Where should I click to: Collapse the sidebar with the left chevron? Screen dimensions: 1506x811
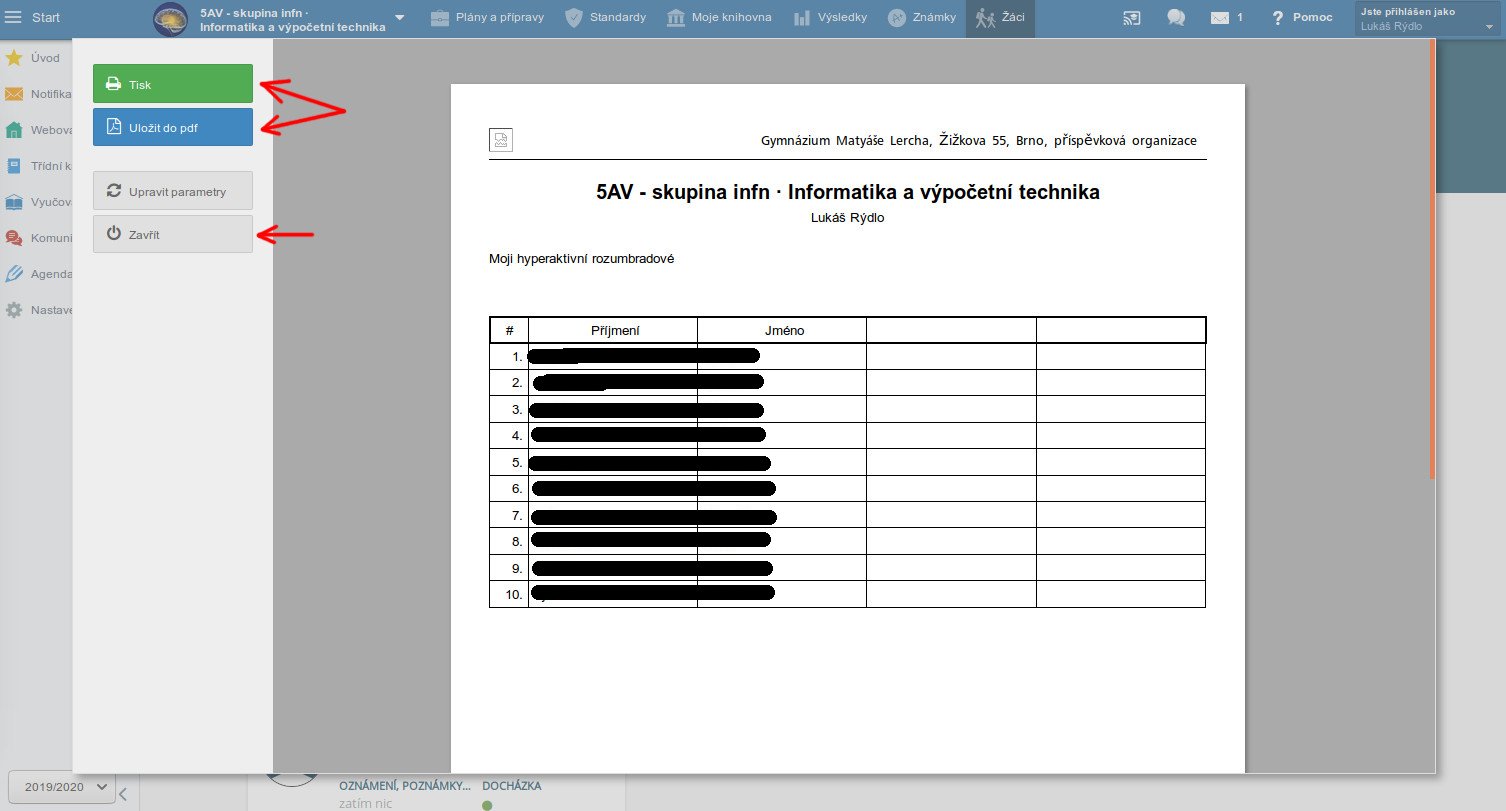[x=123, y=795]
